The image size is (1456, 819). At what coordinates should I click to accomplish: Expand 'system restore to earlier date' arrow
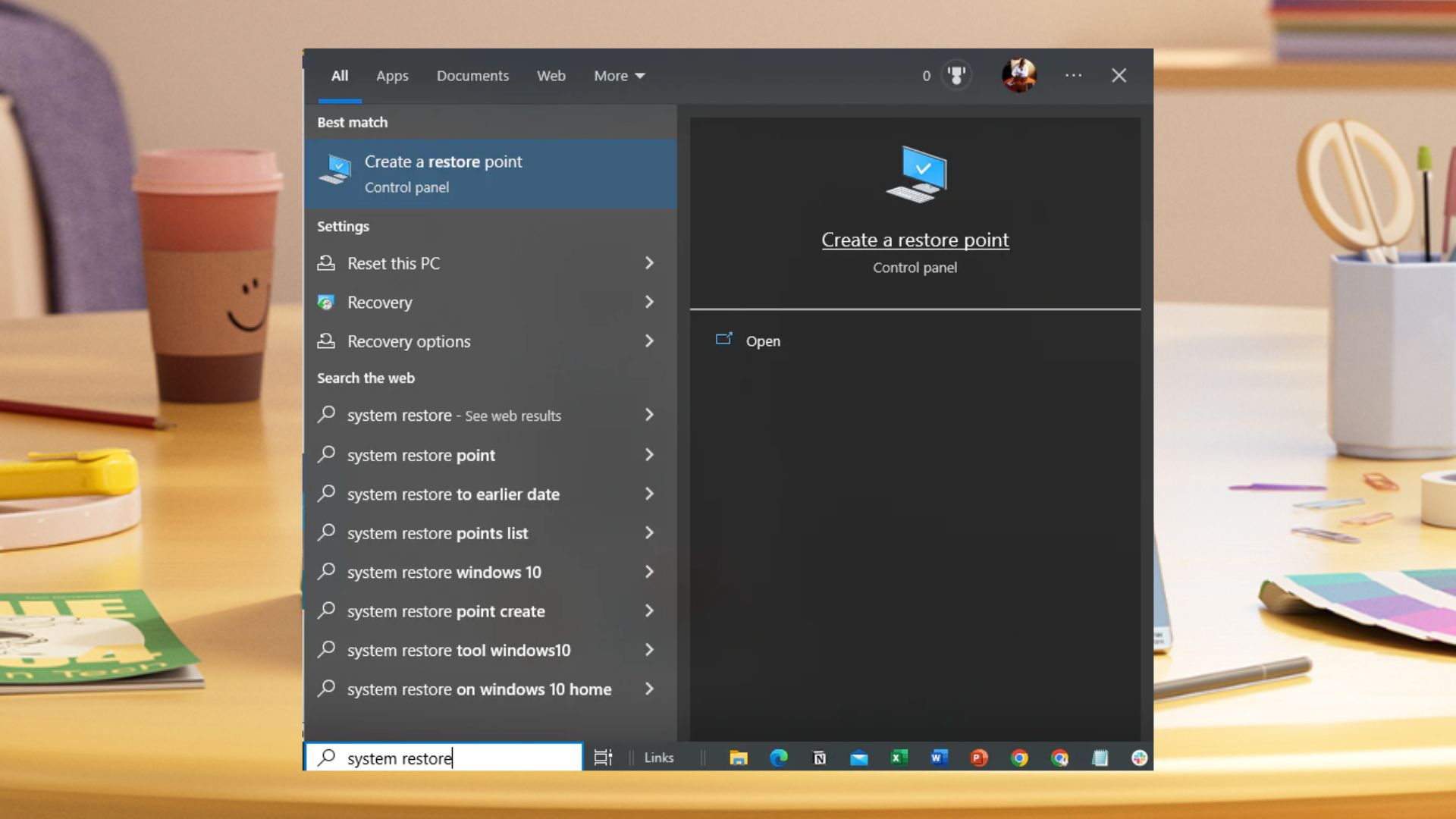pos(649,494)
